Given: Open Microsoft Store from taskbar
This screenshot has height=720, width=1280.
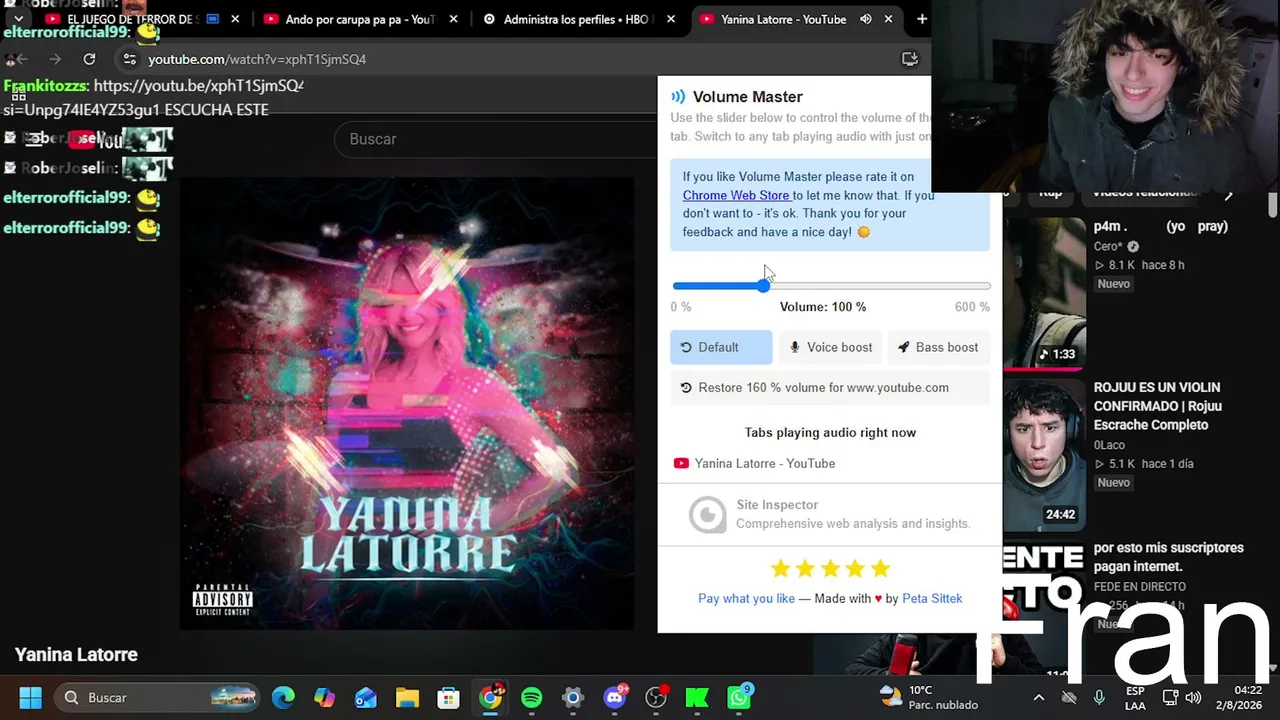Looking at the screenshot, I should [448, 697].
